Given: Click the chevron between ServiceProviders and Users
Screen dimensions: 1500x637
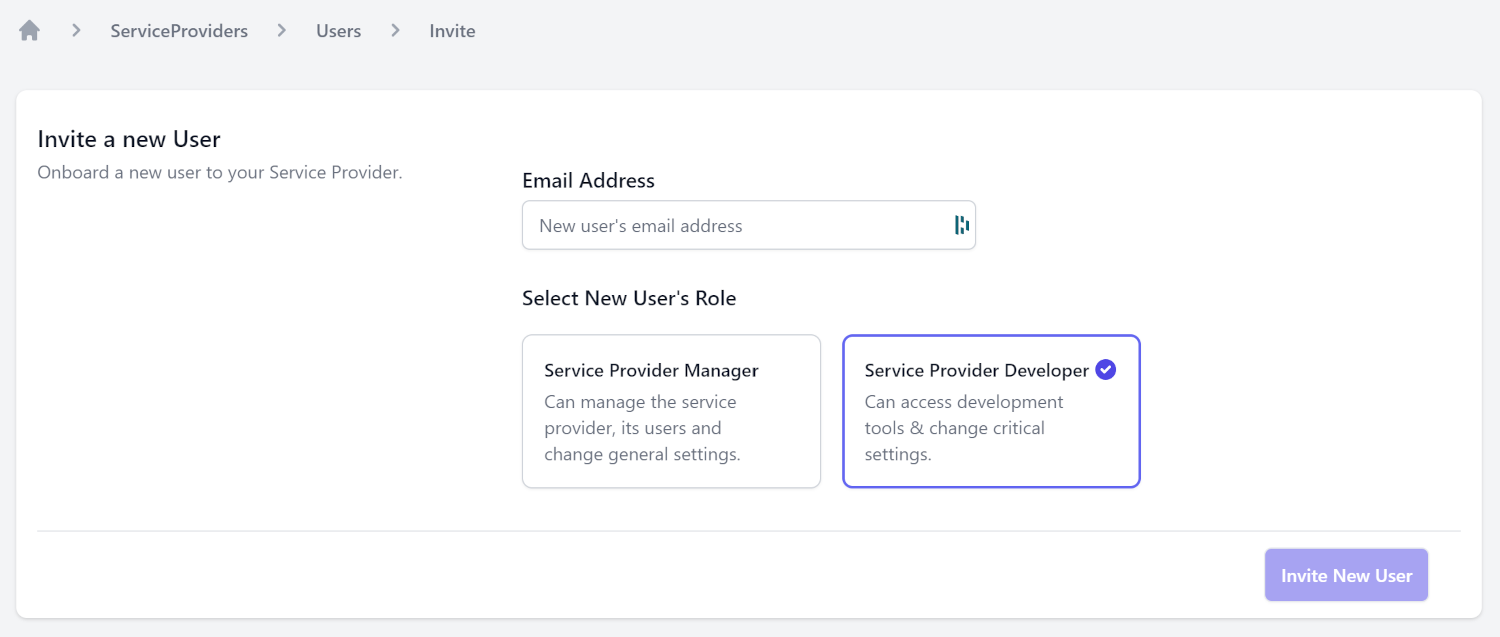Looking at the screenshot, I should coord(281,30).
